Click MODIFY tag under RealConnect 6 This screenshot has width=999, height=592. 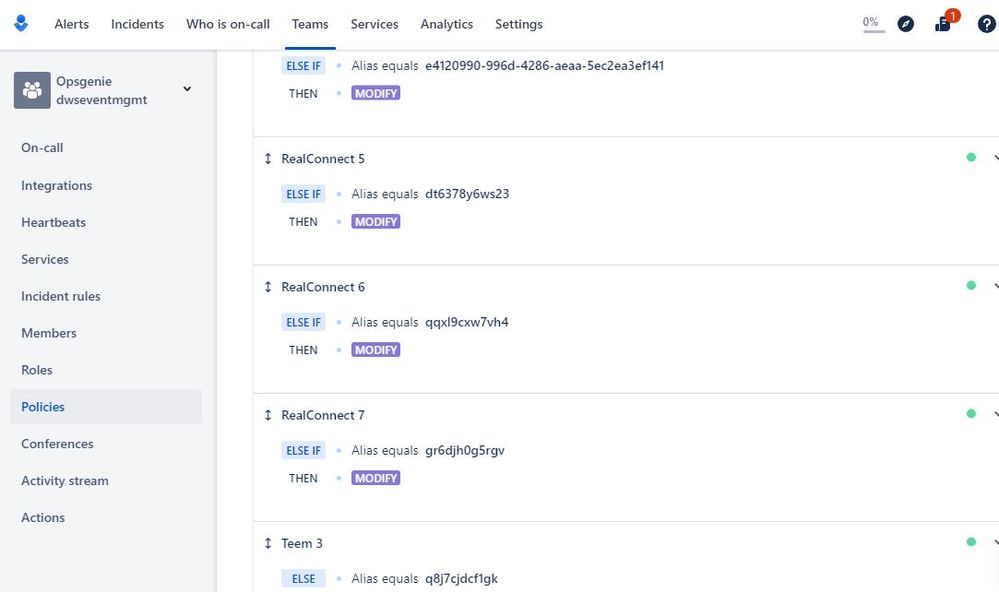coord(376,350)
